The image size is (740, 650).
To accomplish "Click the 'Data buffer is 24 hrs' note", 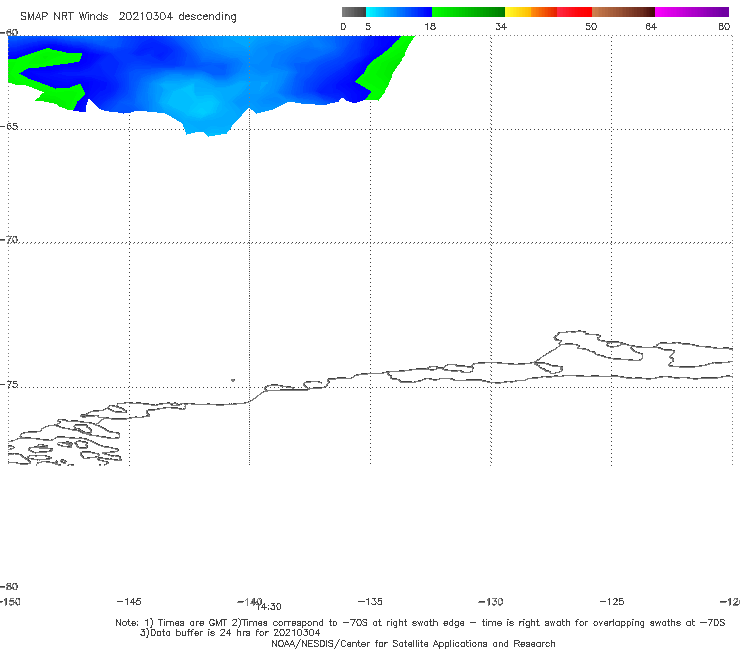I will pyautogui.click(x=230, y=633).
